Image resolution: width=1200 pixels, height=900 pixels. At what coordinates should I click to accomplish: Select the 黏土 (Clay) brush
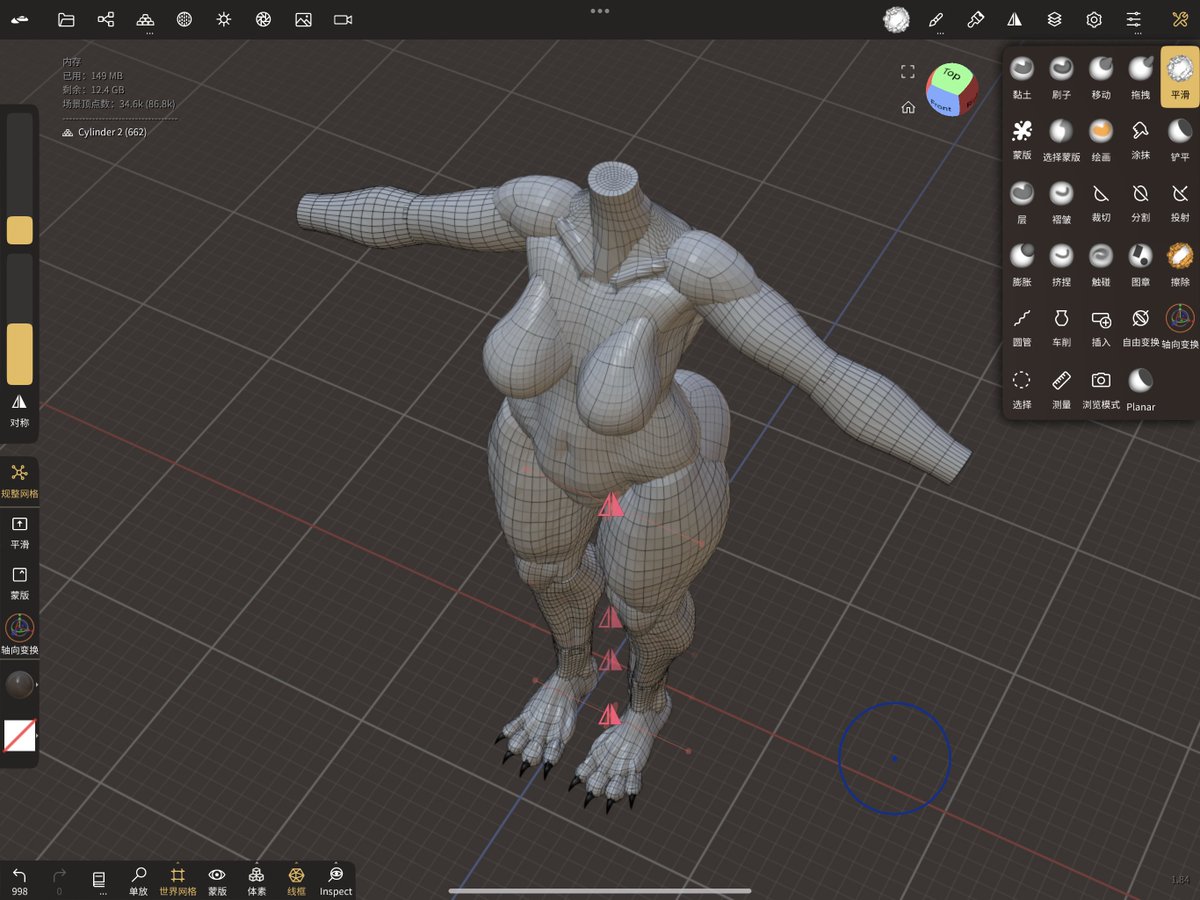(x=1021, y=77)
